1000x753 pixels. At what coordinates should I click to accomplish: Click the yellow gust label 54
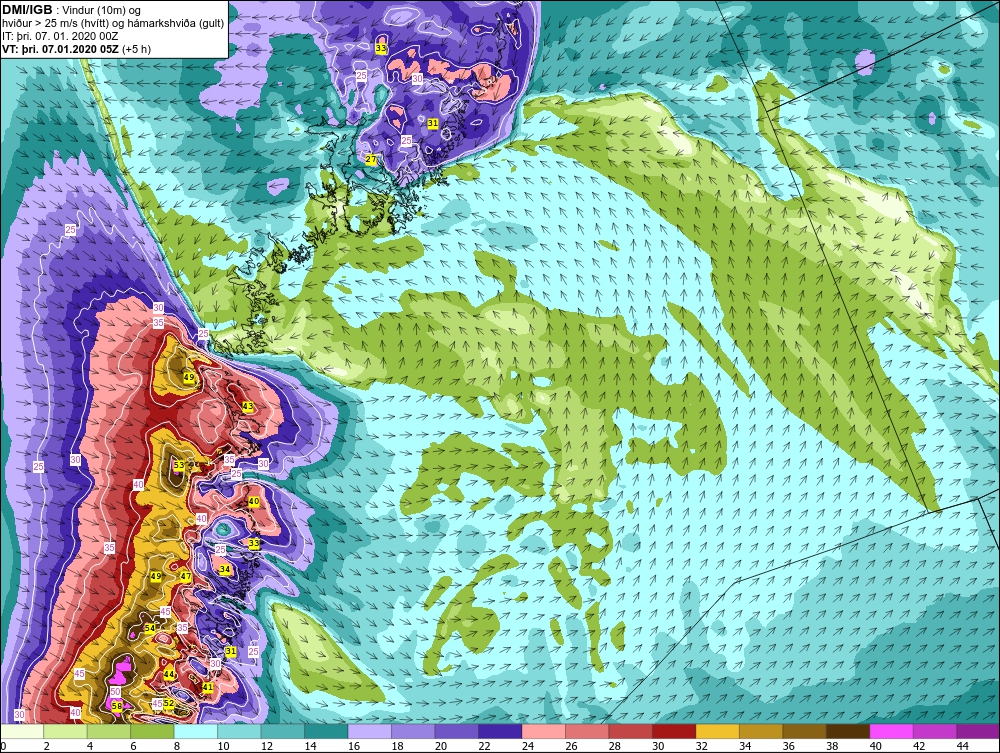149,628
